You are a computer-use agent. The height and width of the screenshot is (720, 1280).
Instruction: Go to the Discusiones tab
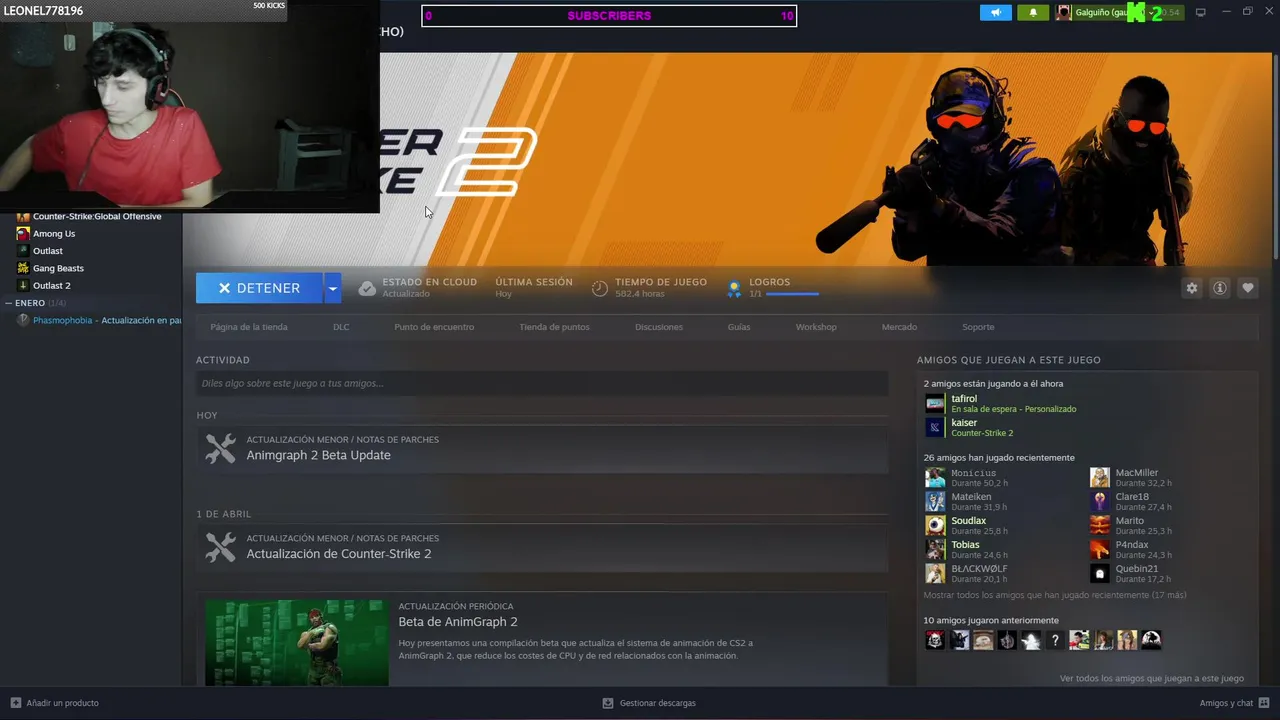point(659,327)
